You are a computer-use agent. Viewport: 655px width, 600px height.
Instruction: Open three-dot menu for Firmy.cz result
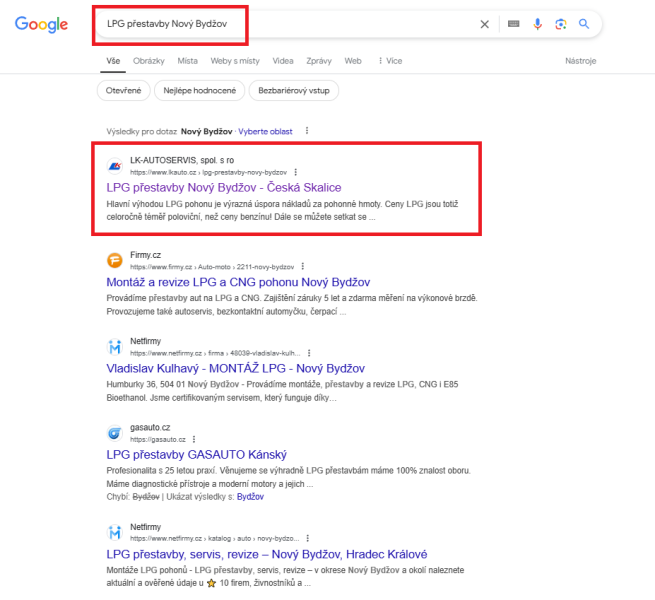click(x=303, y=267)
